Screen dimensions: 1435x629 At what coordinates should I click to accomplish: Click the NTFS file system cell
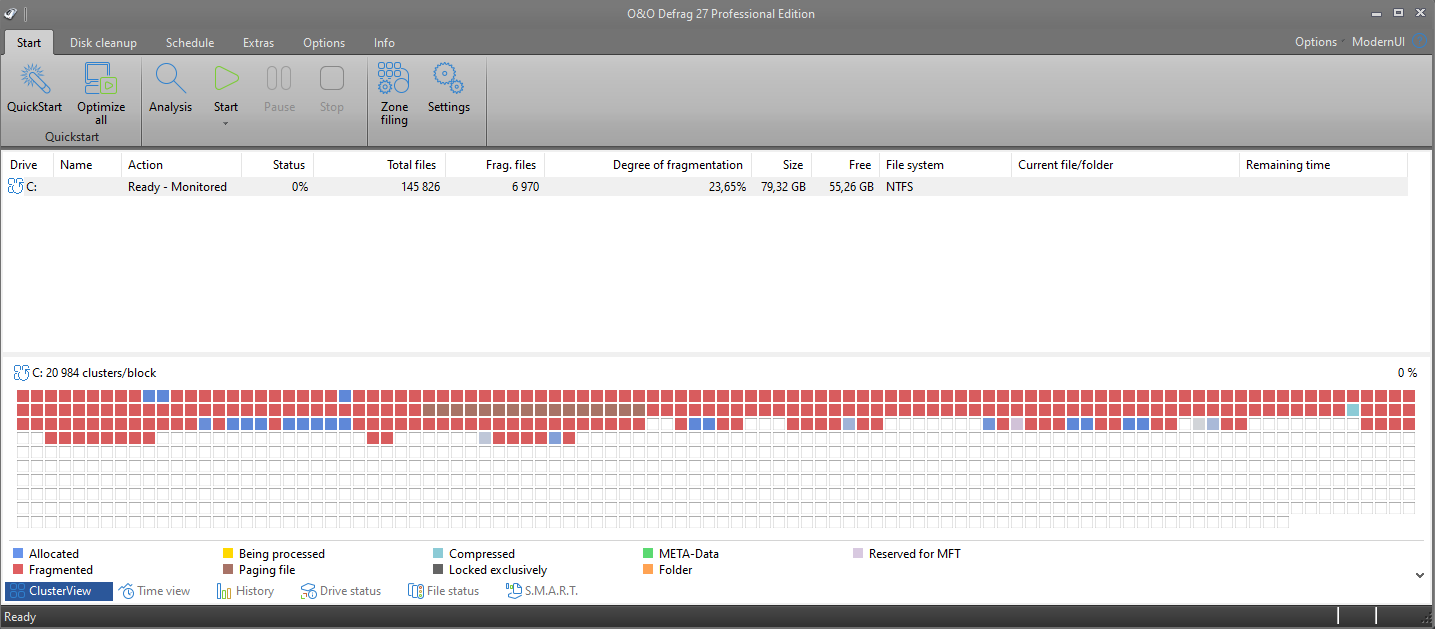(899, 187)
